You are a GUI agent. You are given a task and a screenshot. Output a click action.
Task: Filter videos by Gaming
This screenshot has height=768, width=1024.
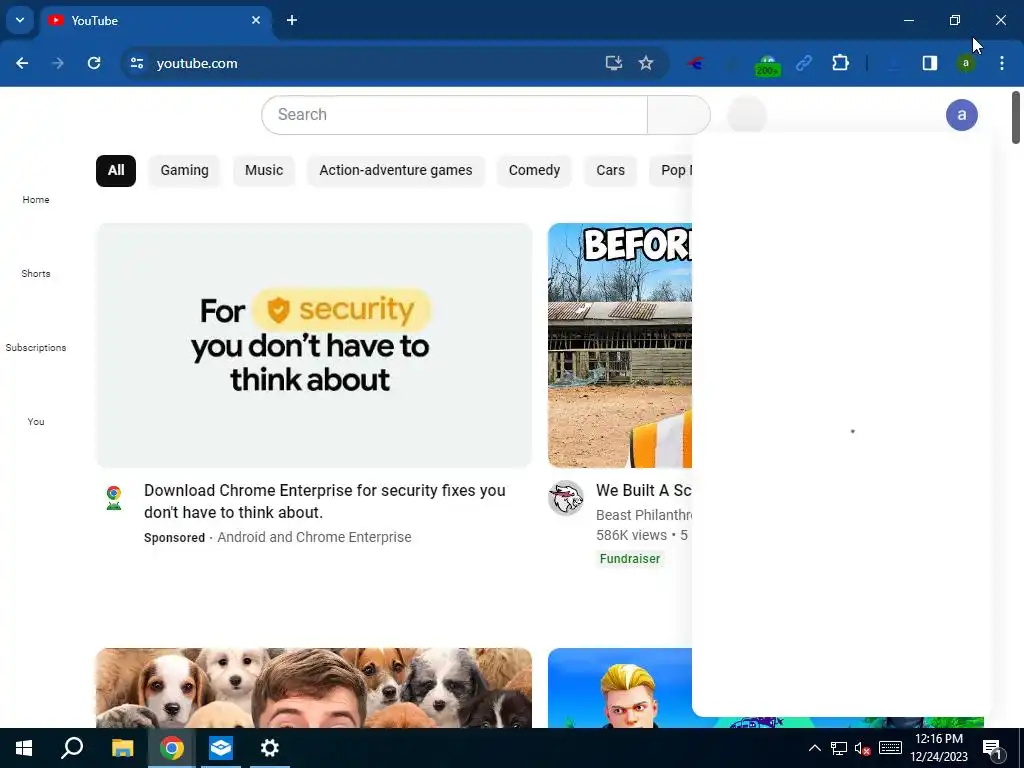click(185, 170)
